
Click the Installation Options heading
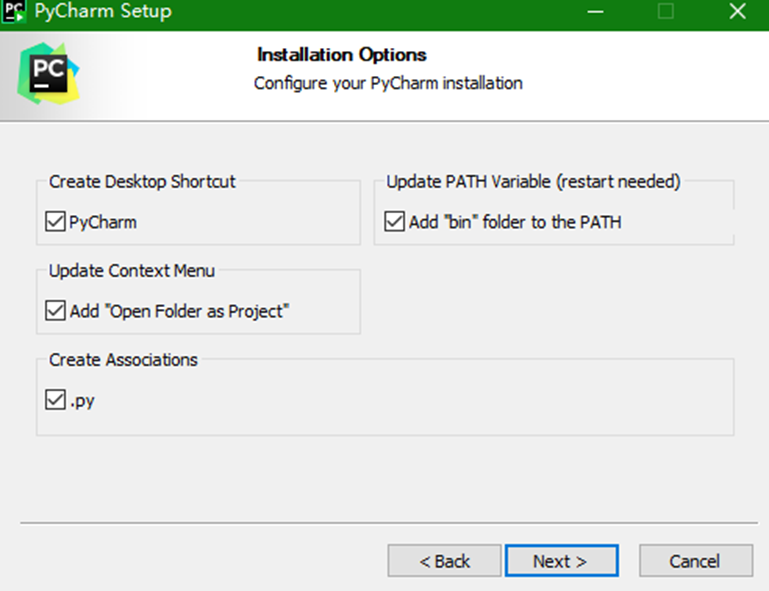[342, 54]
